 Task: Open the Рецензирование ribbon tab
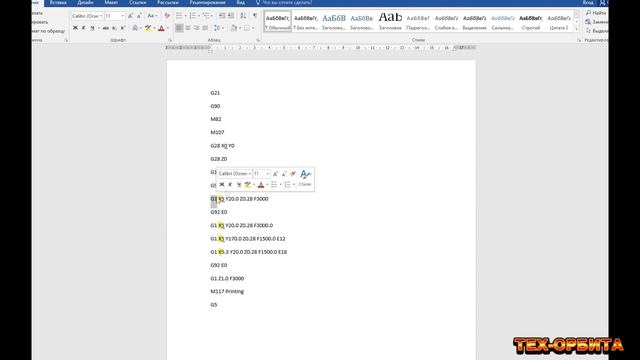207,2
